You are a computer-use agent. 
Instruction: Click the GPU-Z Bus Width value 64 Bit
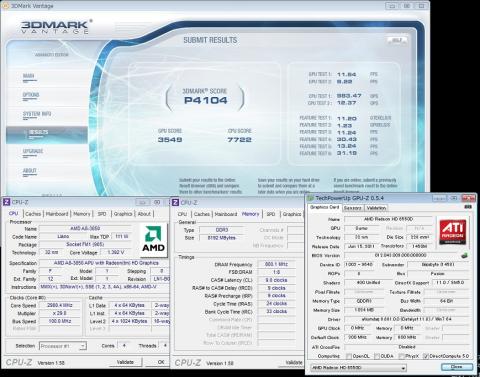tap(446, 301)
